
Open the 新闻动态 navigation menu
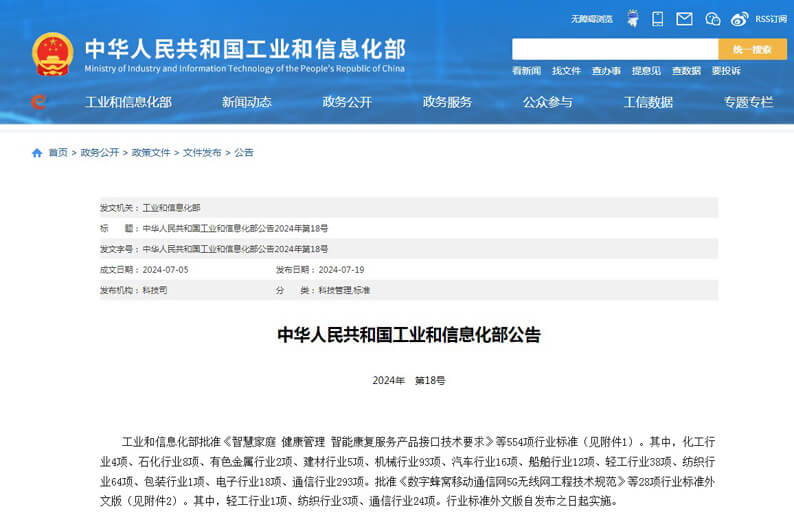pos(246,102)
